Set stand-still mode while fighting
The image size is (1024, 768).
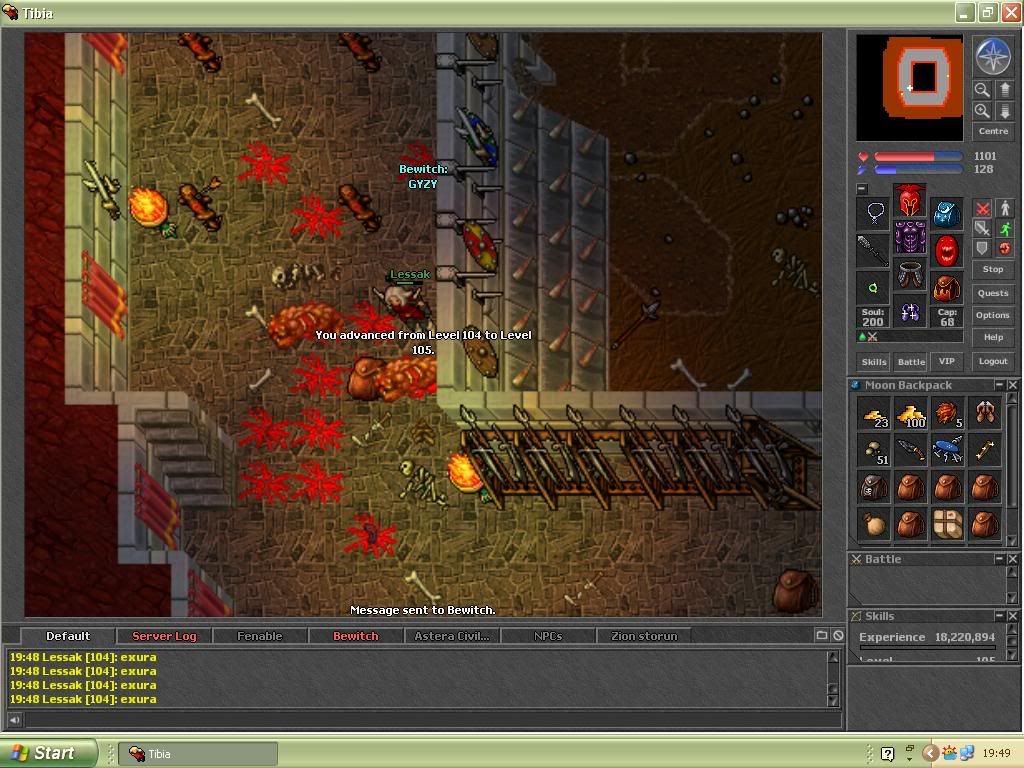point(1005,208)
